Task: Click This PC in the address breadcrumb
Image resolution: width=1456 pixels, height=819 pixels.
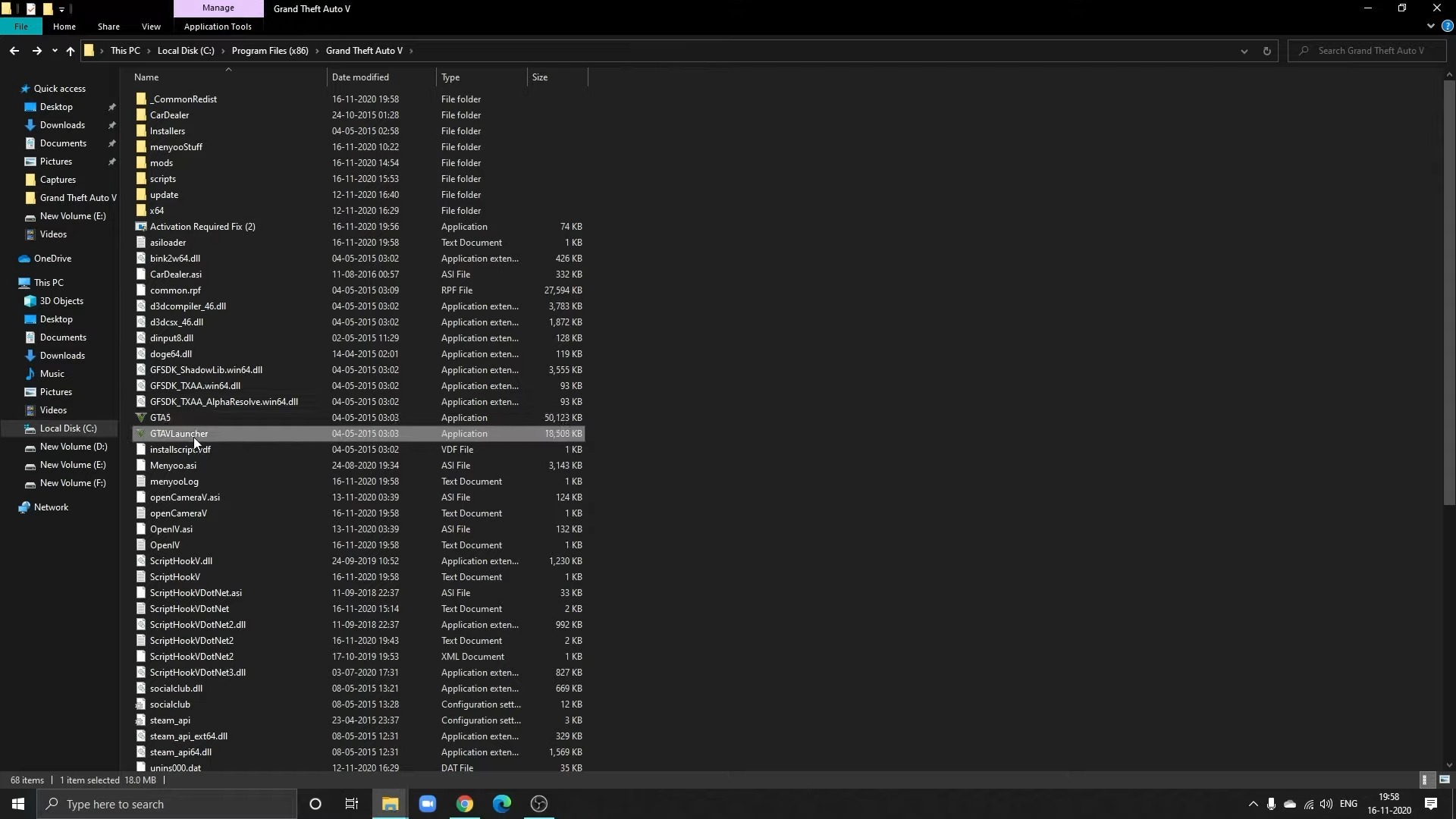Action: [125, 51]
